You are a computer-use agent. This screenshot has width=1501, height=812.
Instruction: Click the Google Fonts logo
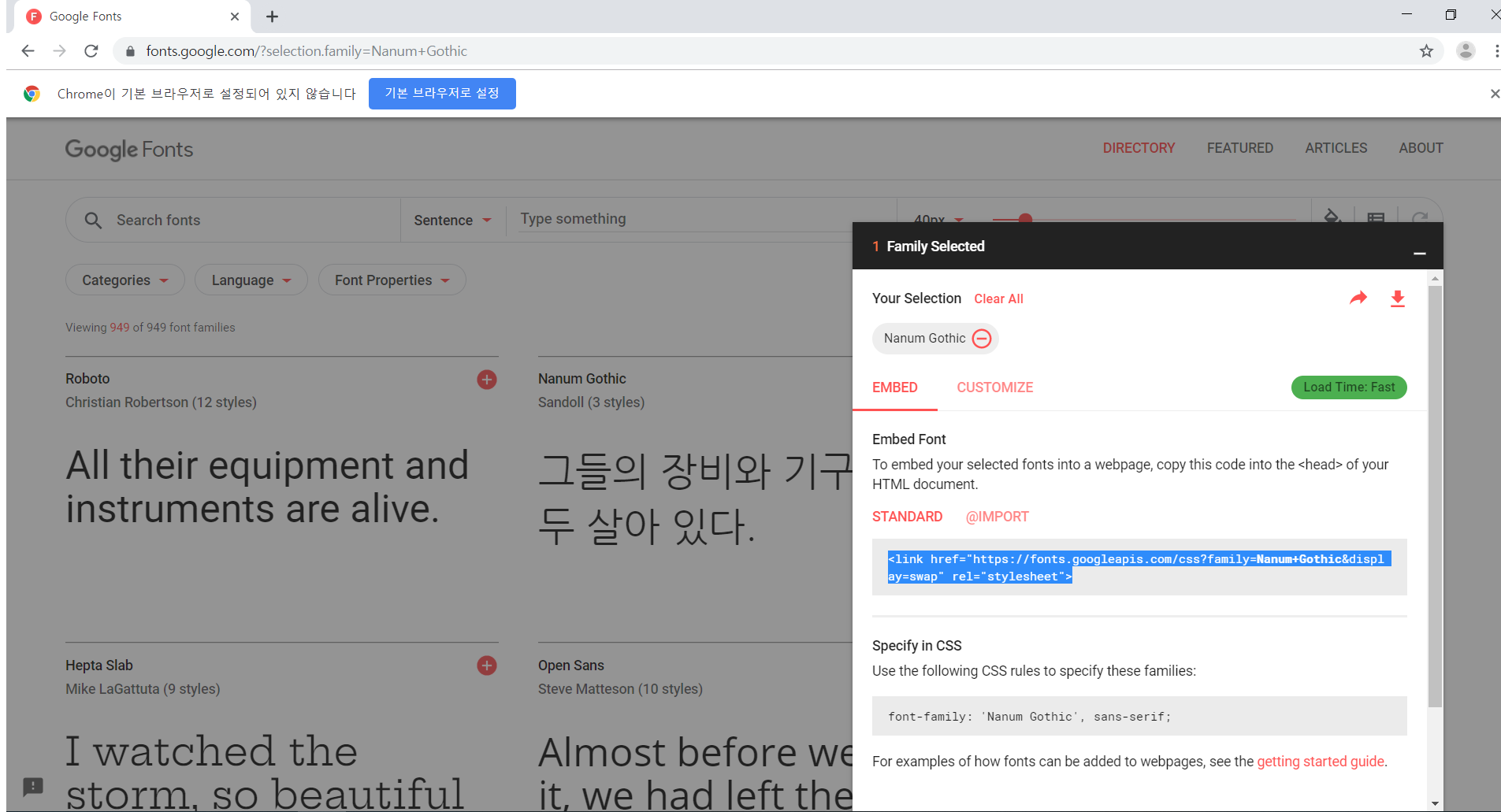tap(129, 149)
